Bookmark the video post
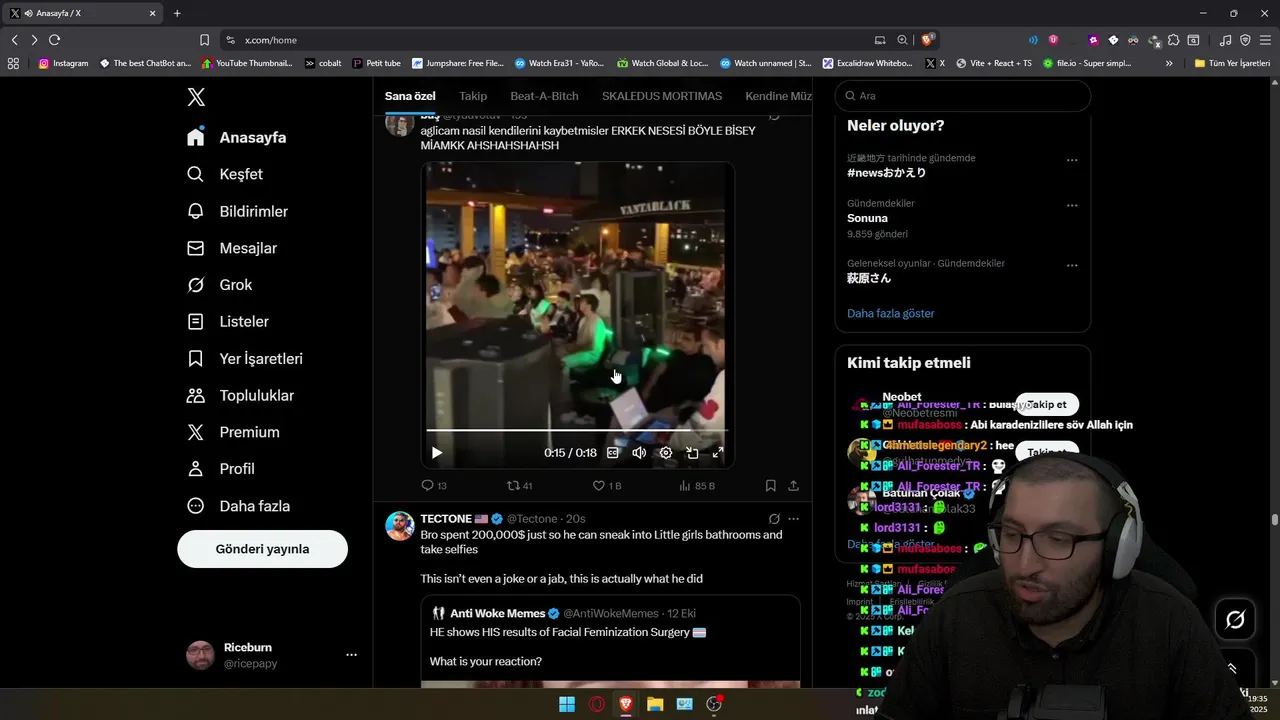1280x720 pixels. click(x=770, y=486)
